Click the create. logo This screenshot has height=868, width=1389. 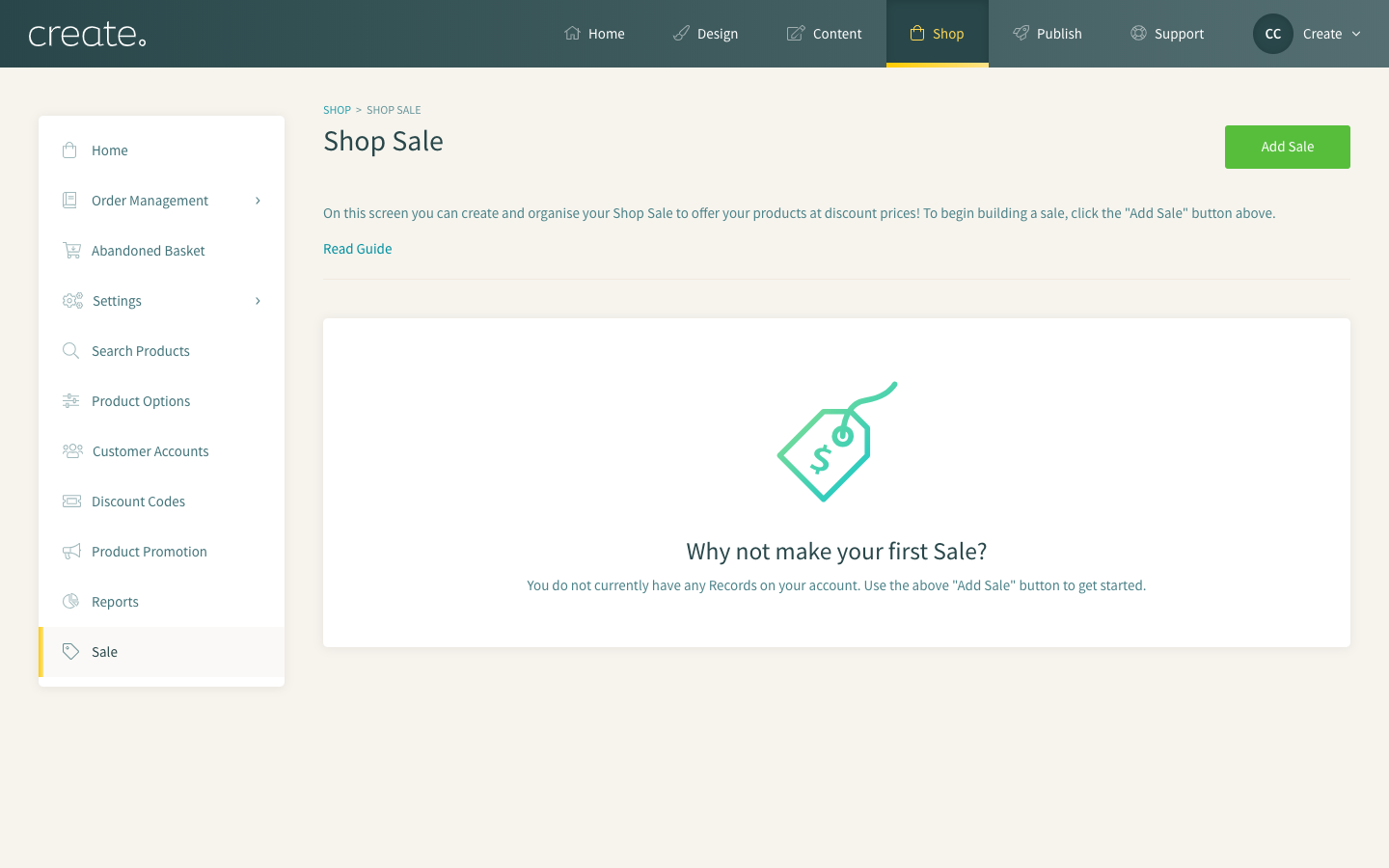pyautogui.click(x=87, y=35)
